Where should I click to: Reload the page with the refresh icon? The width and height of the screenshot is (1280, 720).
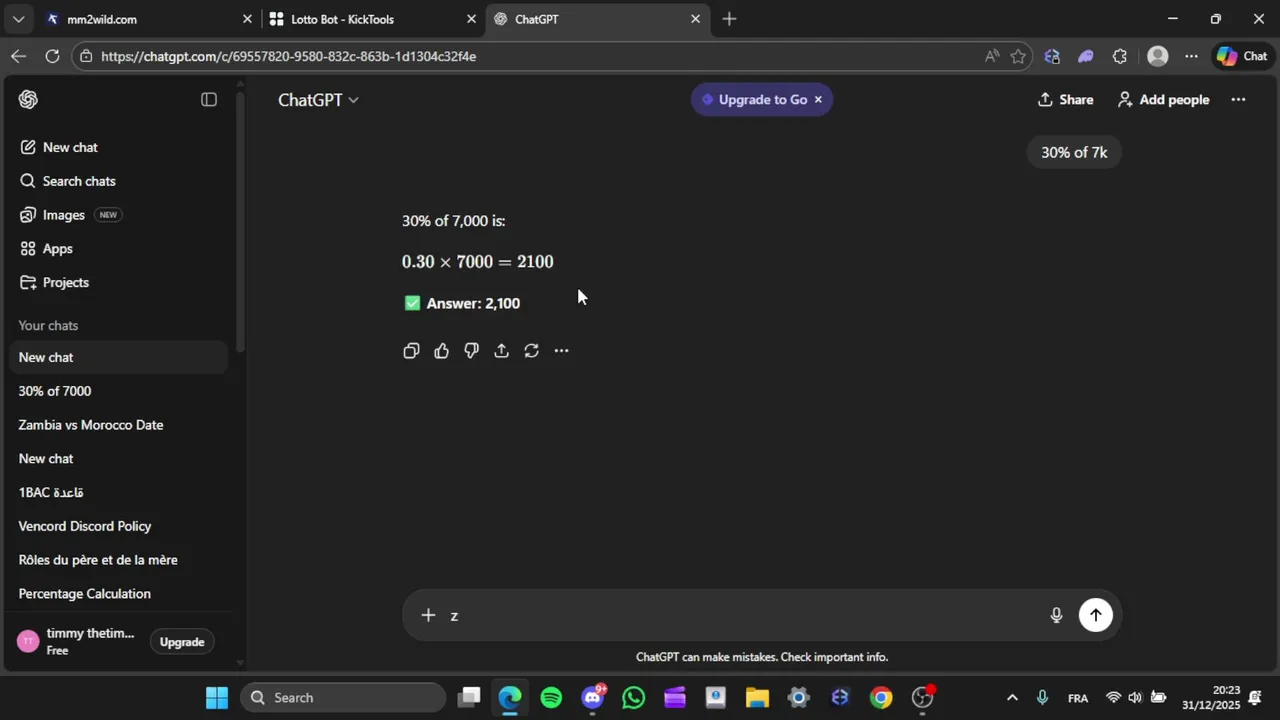tap(51, 56)
